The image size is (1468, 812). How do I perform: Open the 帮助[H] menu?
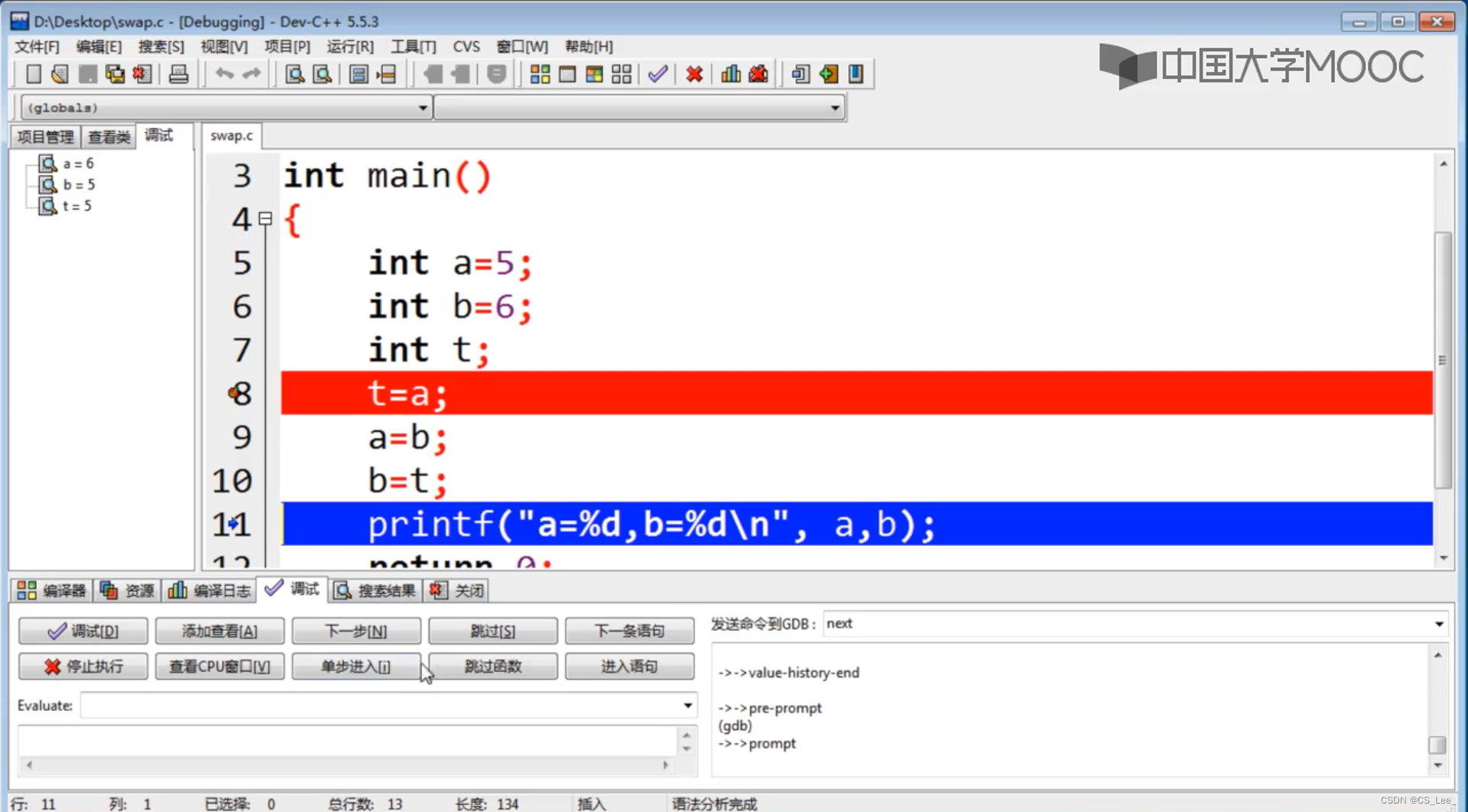(x=589, y=47)
